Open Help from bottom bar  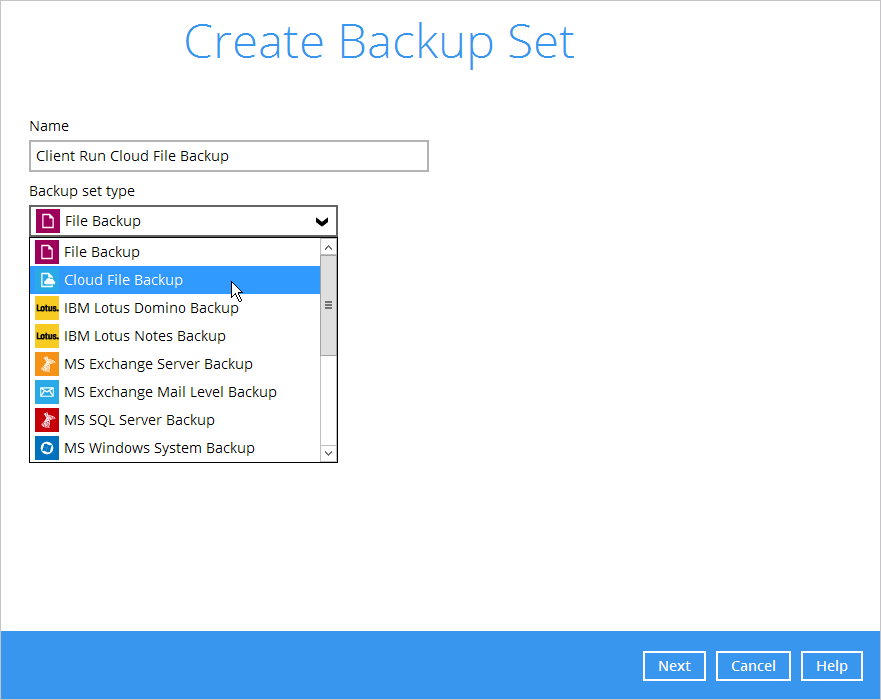(832, 666)
